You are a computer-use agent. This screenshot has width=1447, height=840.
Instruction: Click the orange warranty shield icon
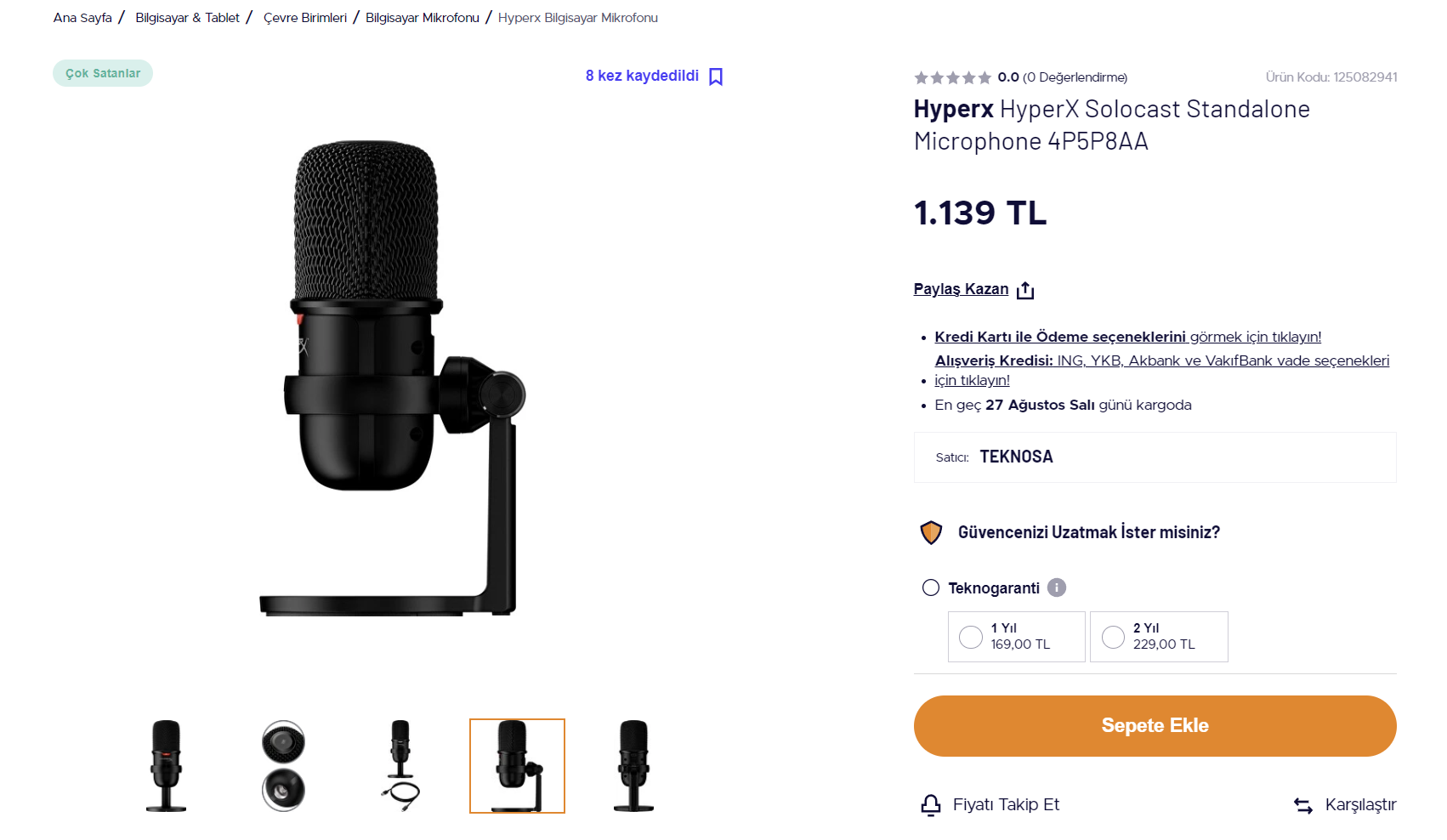click(931, 533)
